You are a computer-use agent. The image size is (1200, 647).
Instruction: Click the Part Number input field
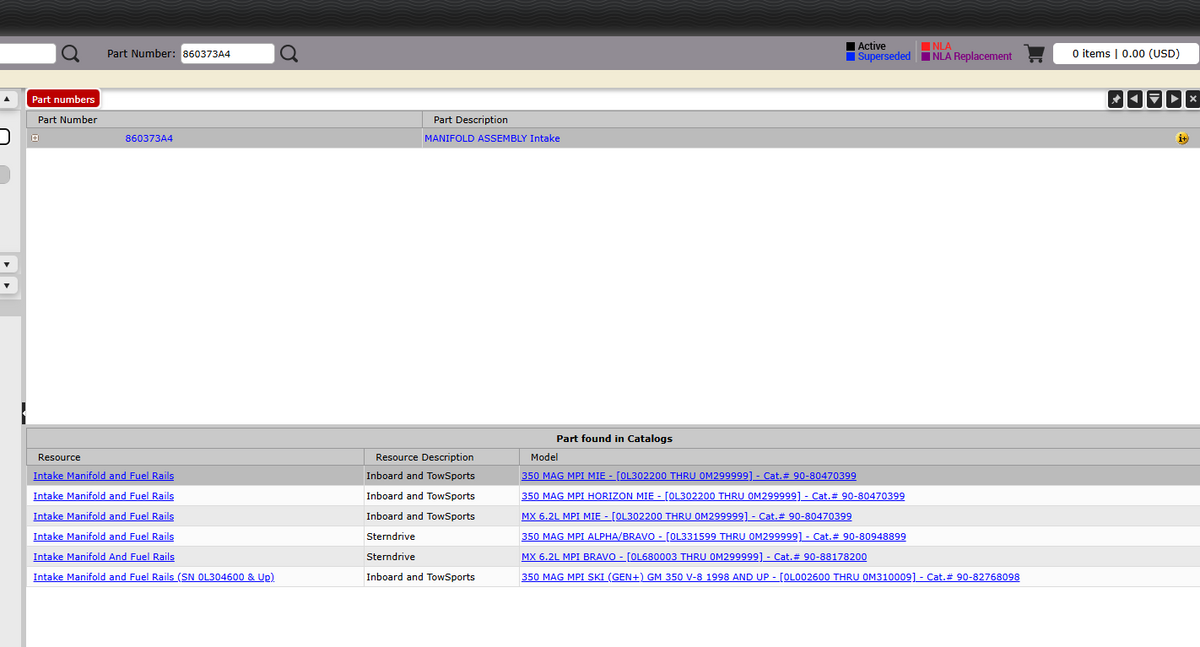227,54
